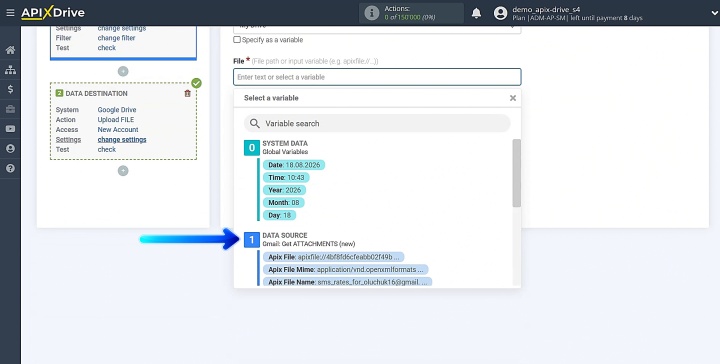Screen dimensions: 720x364
Task: Close the Select a variable panel
Action: tap(513, 98)
